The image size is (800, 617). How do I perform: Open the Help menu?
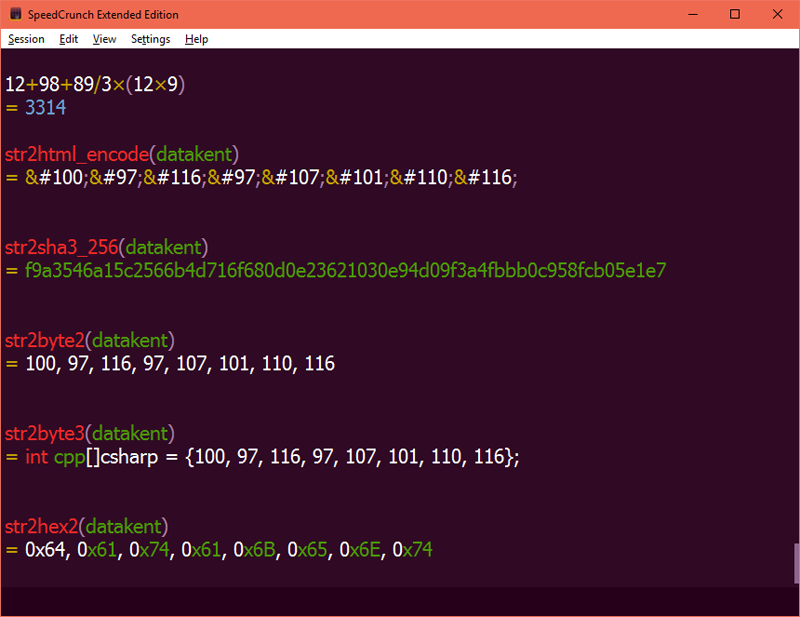(196, 39)
